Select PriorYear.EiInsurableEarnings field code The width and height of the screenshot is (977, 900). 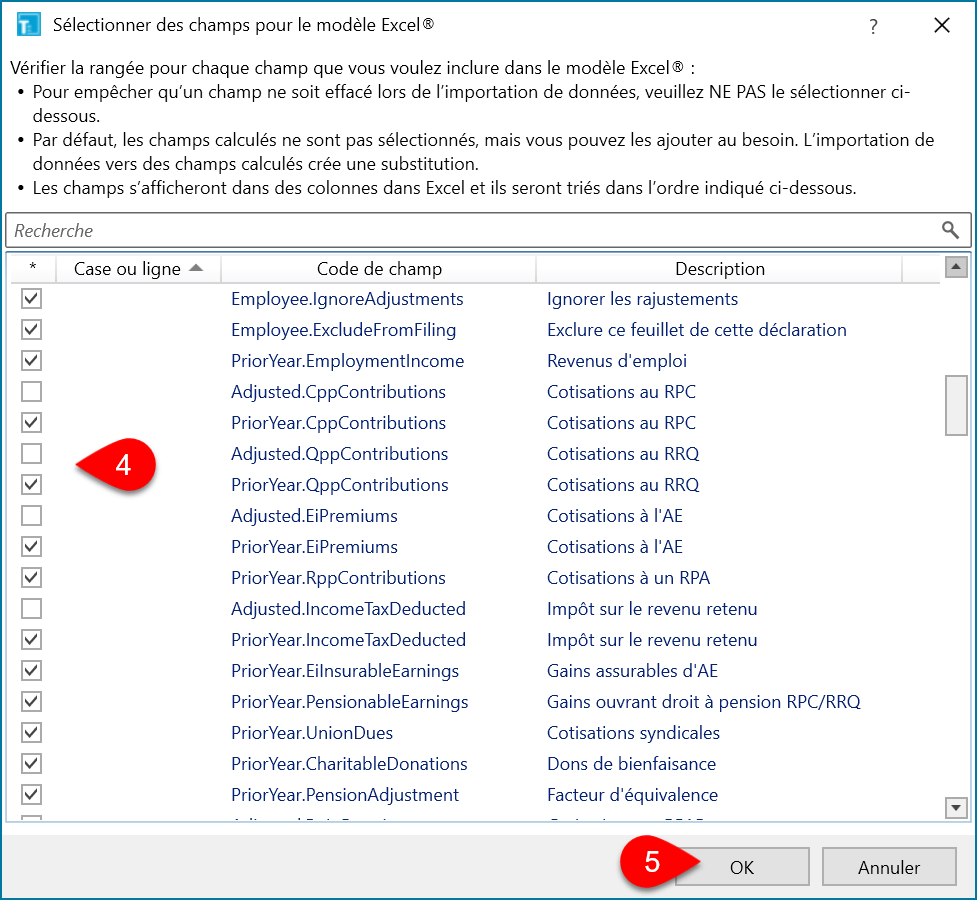345,671
